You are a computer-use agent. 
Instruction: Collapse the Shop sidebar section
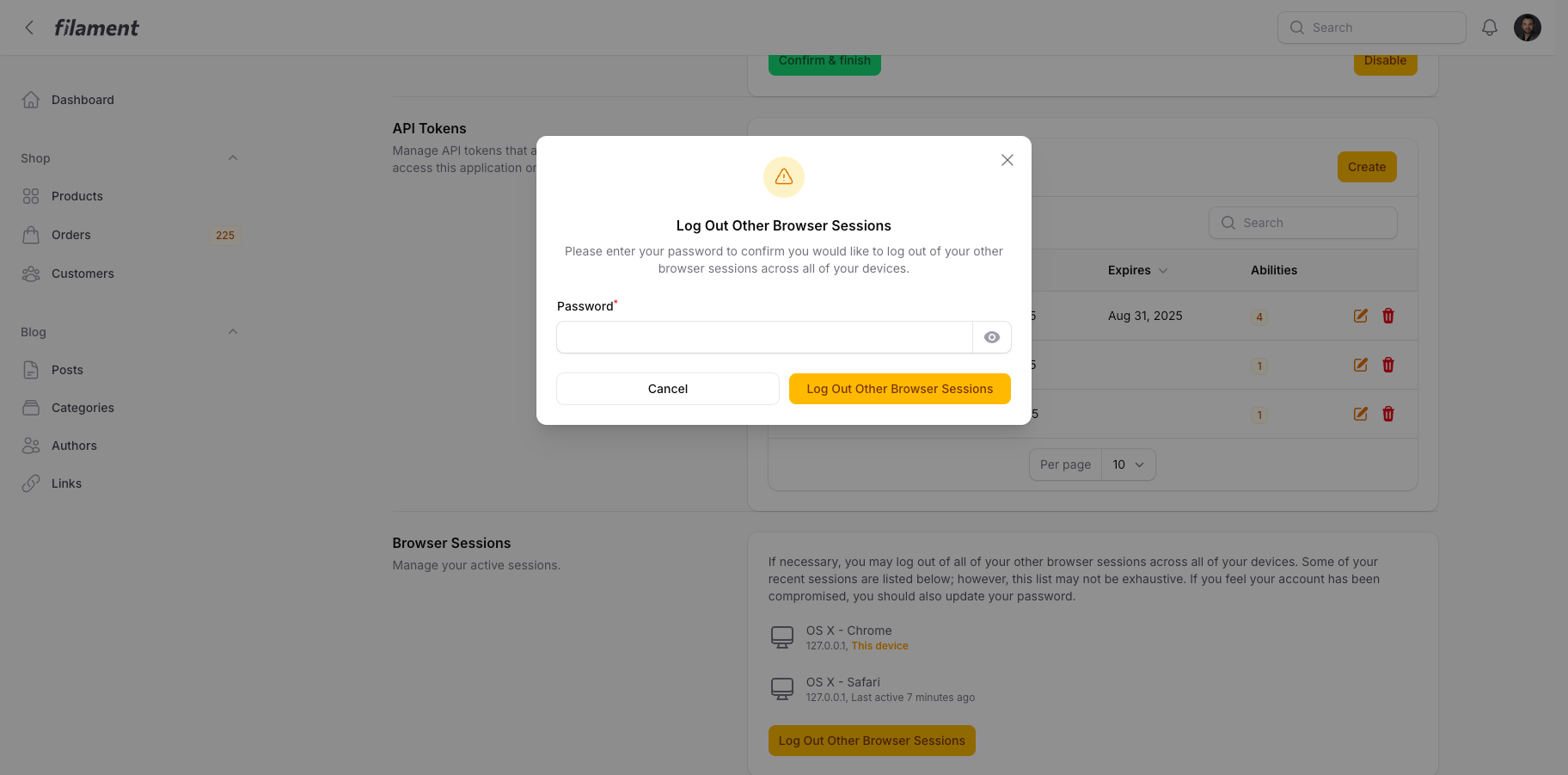tap(233, 157)
